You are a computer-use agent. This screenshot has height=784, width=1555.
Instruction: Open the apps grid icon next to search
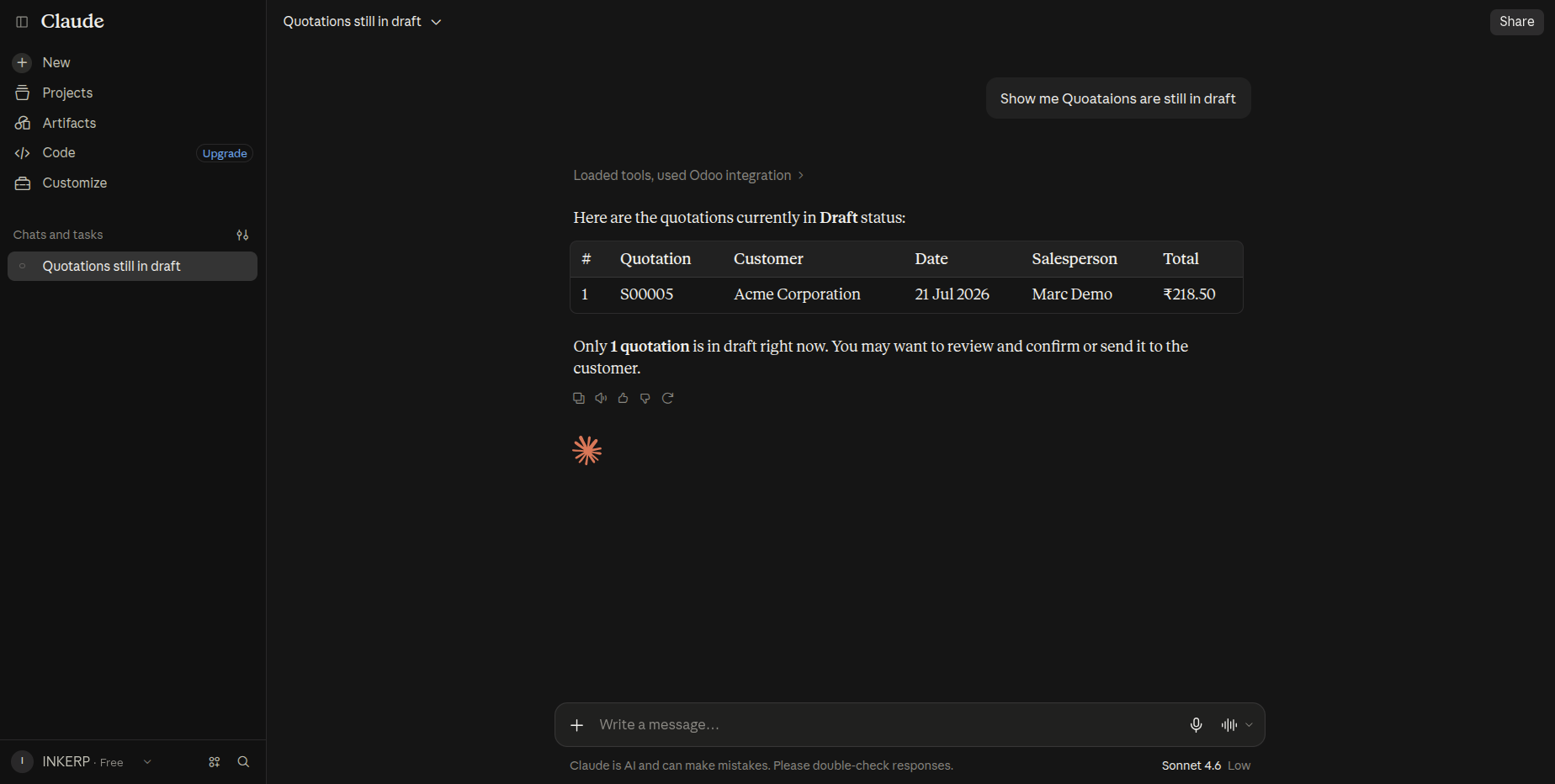click(x=215, y=762)
